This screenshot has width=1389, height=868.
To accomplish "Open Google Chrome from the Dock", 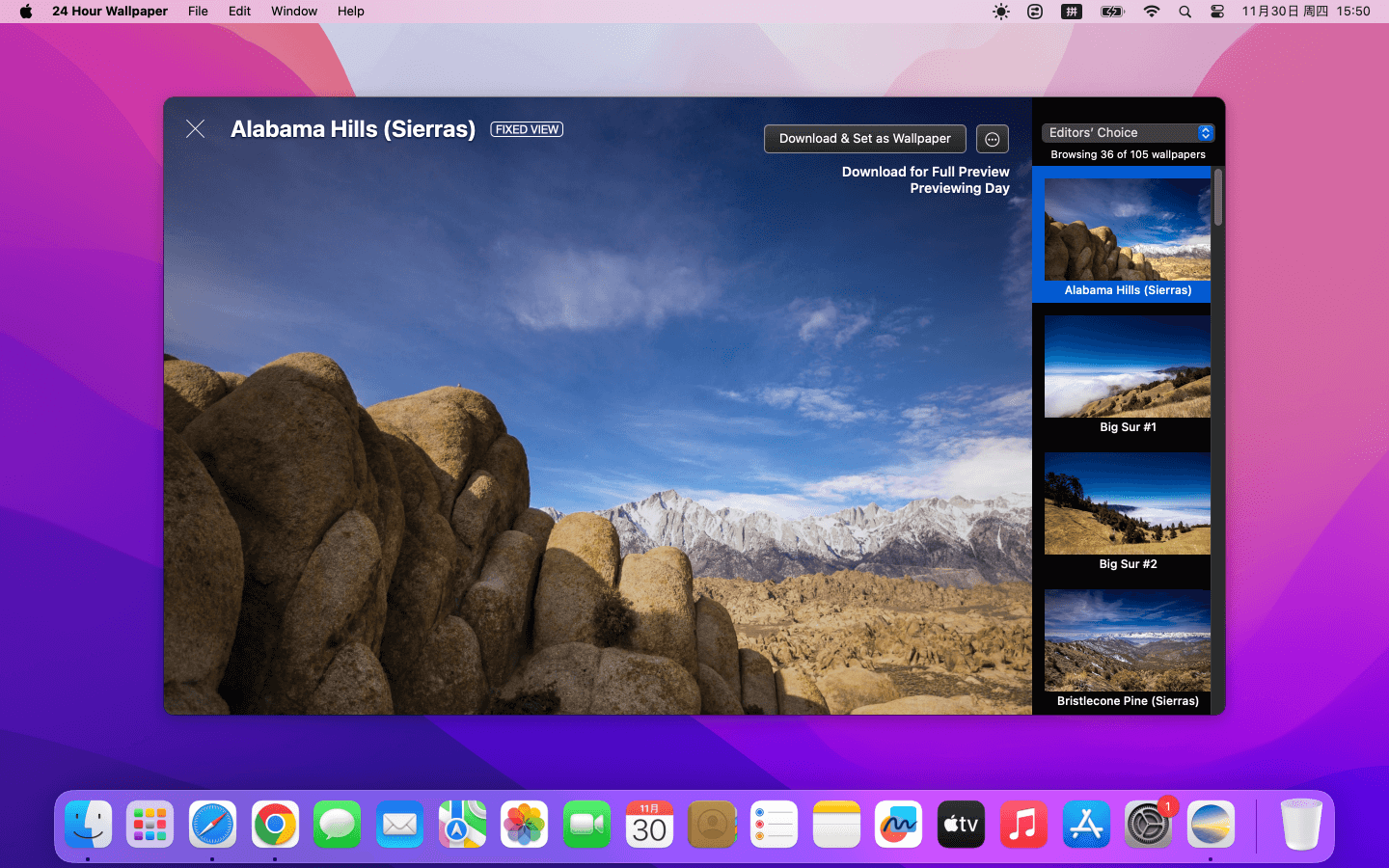I will [x=275, y=825].
